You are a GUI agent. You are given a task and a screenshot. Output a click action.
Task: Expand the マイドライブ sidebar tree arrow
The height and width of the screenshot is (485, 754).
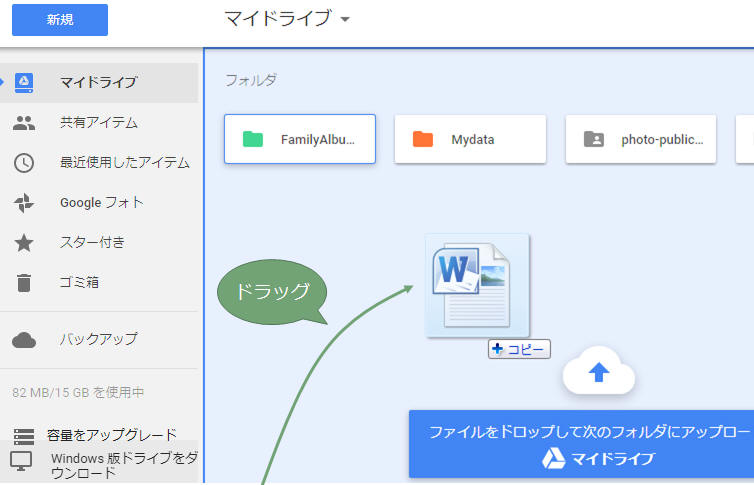click(x=3, y=82)
